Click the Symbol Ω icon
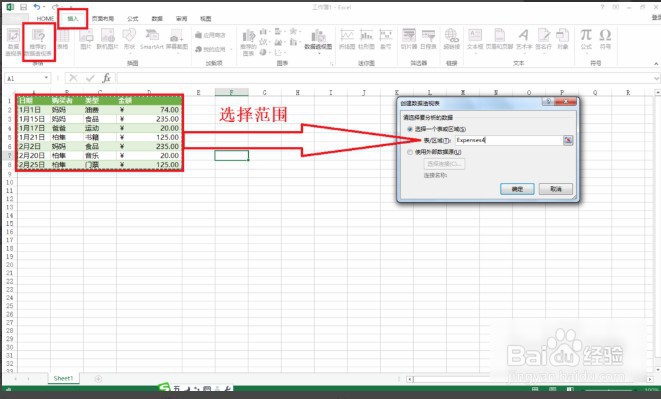The width and height of the screenshot is (661, 399). point(605,39)
